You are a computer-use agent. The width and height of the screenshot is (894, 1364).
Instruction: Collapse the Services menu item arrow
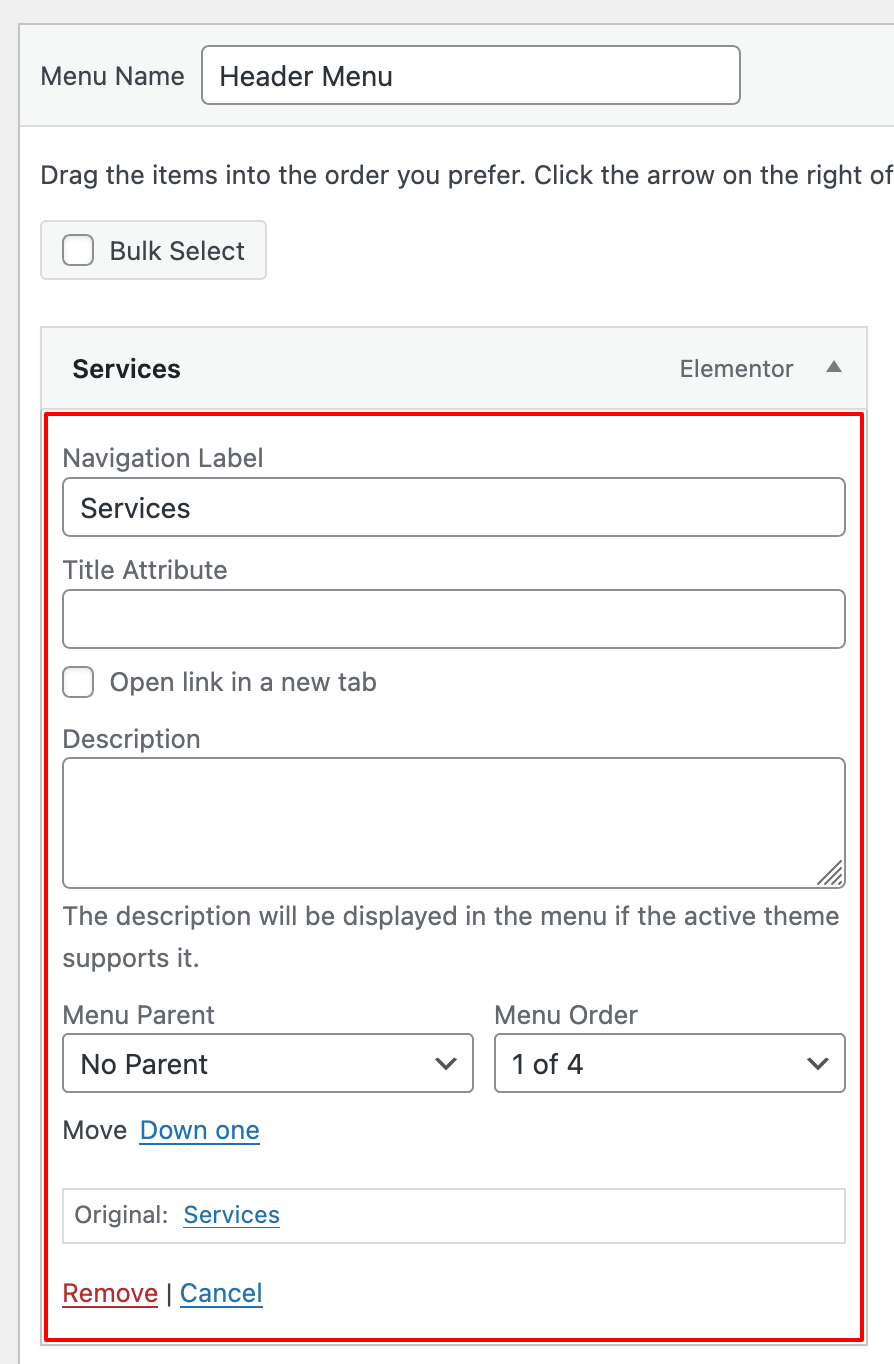coord(833,368)
